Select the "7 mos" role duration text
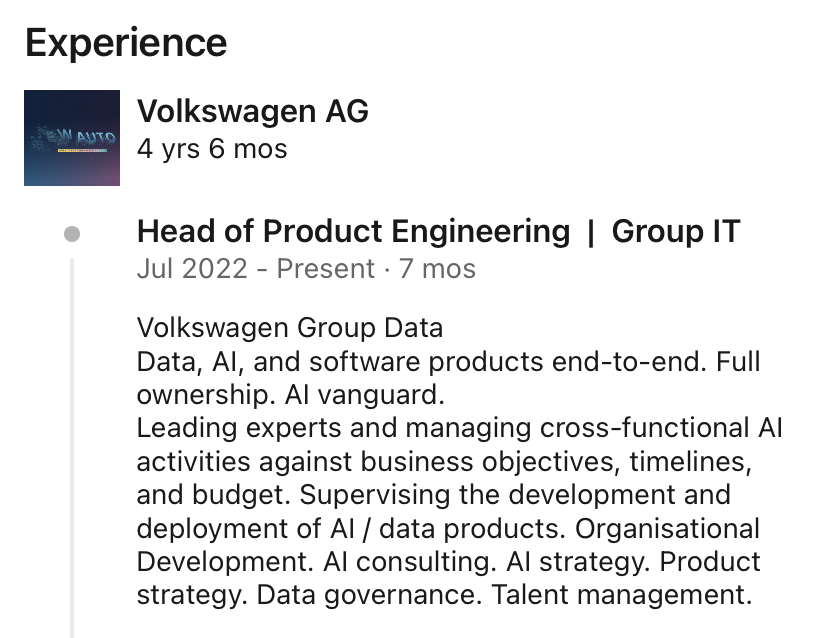The height and width of the screenshot is (638, 828). pyautogui.click(x=437, y=269)
